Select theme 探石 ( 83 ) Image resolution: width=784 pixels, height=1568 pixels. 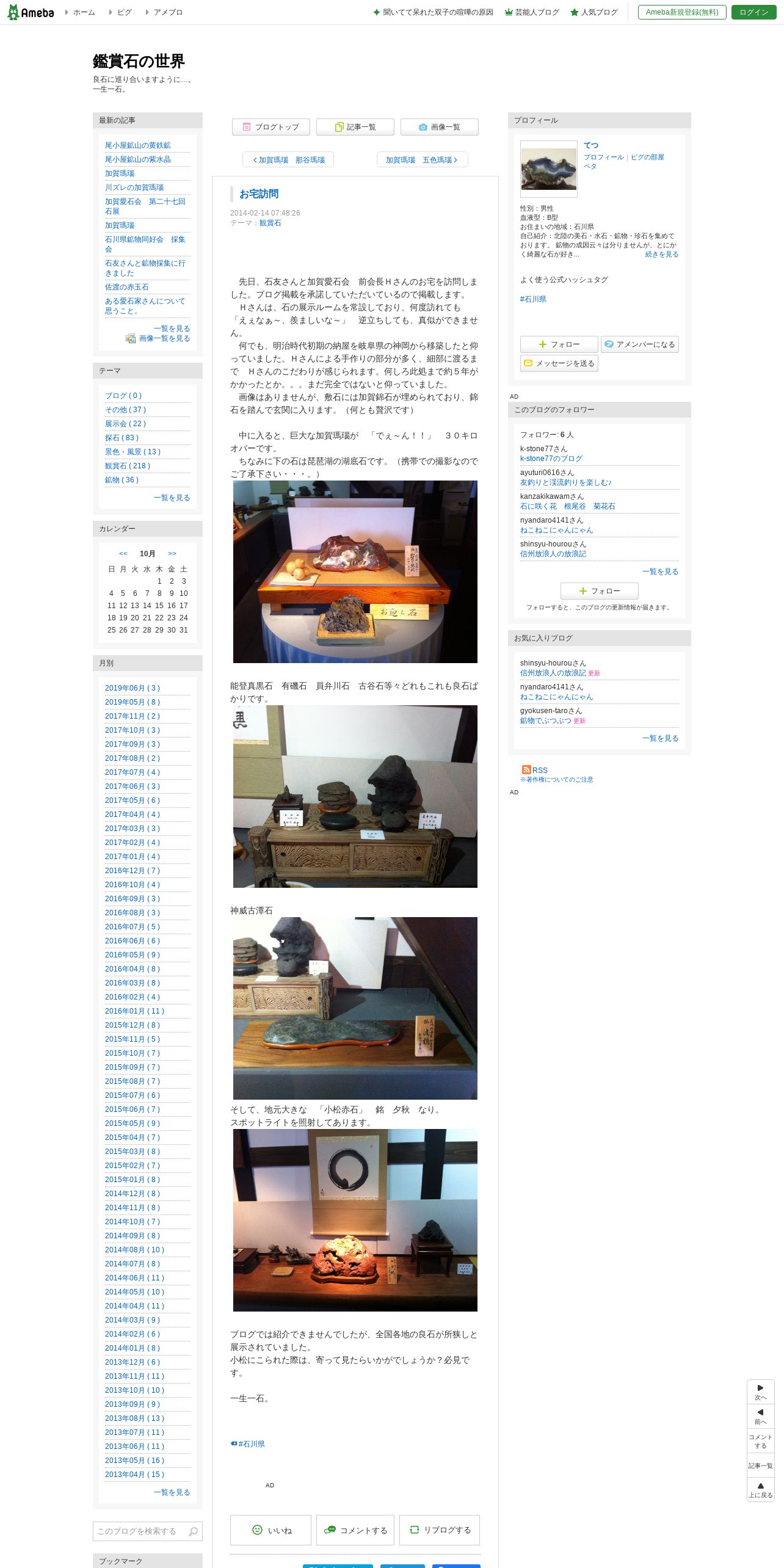click(122, 438)
